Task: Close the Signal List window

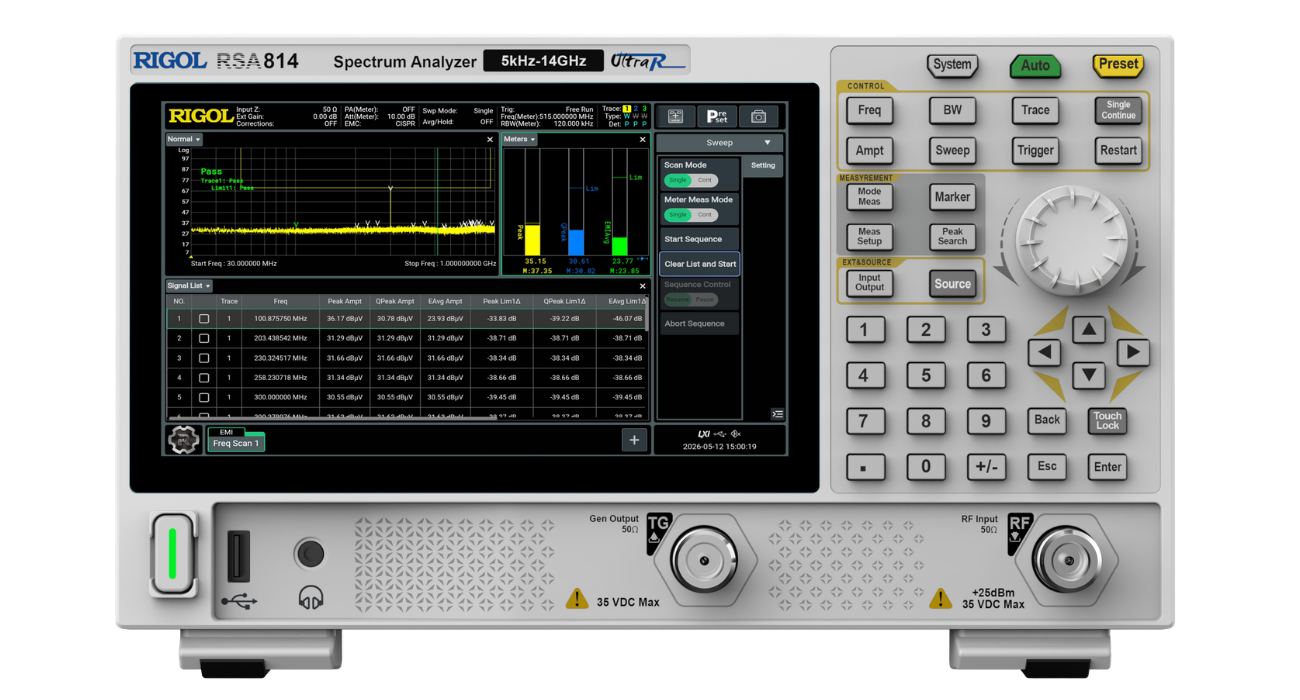Action: (x=642, y=286)
